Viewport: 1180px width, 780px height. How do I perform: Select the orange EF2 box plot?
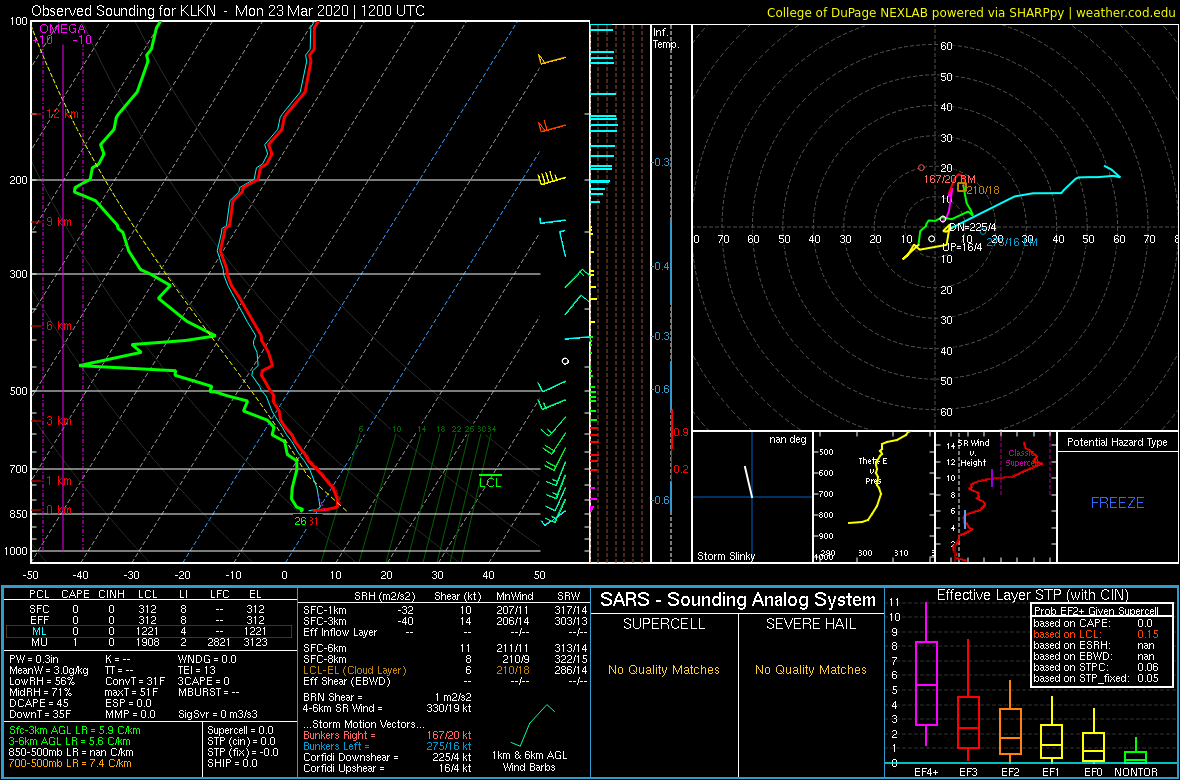click(1010, 721)
